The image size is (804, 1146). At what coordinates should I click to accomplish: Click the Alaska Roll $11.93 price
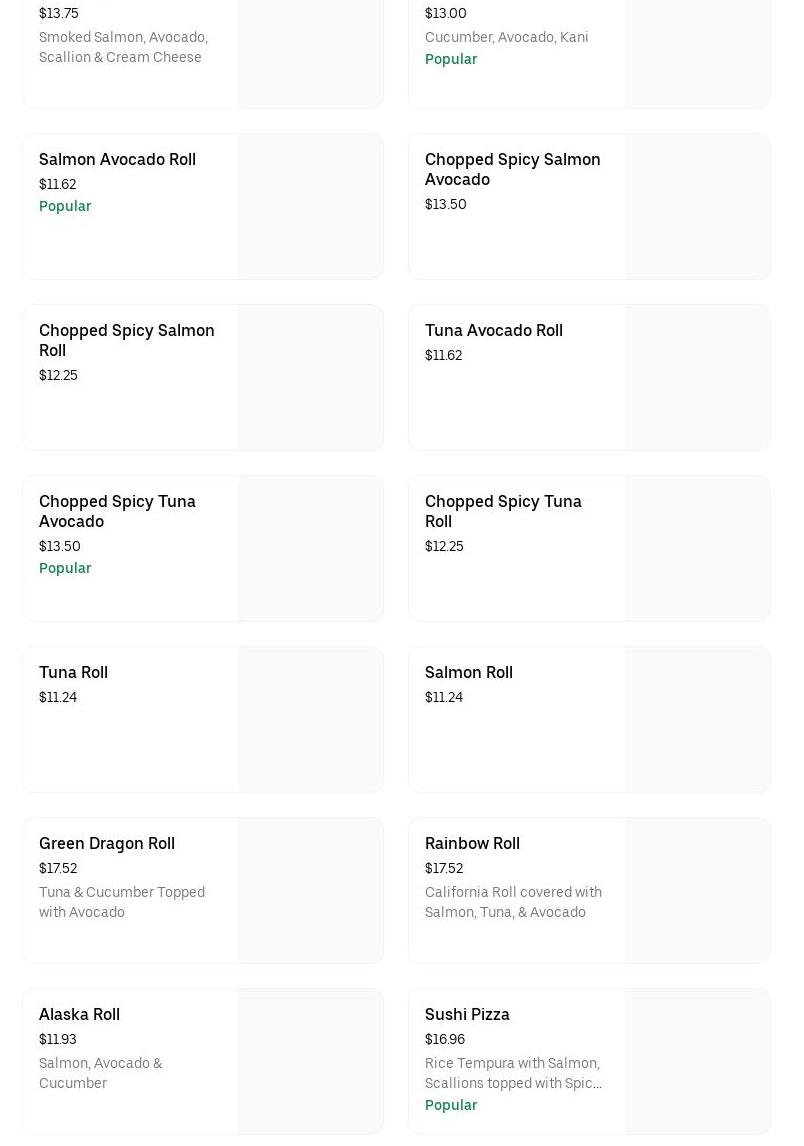coord(57,1039)
